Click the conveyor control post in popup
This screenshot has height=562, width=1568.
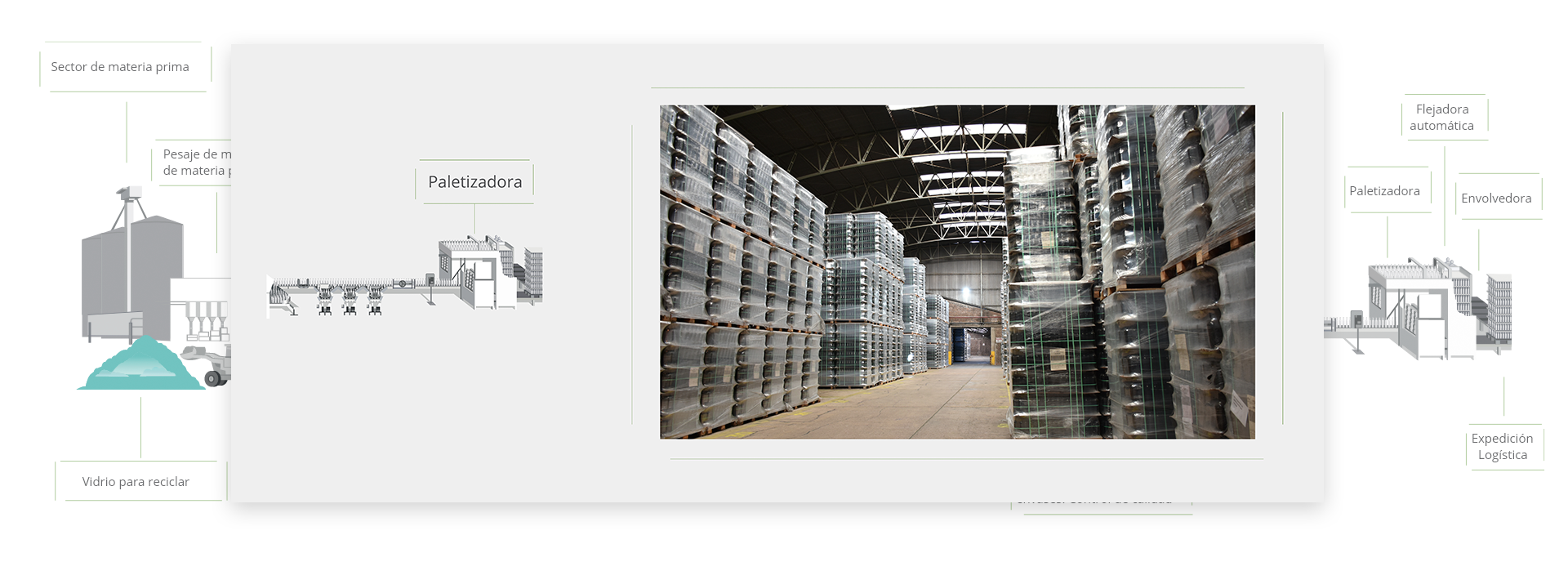[x=430, y=286]
